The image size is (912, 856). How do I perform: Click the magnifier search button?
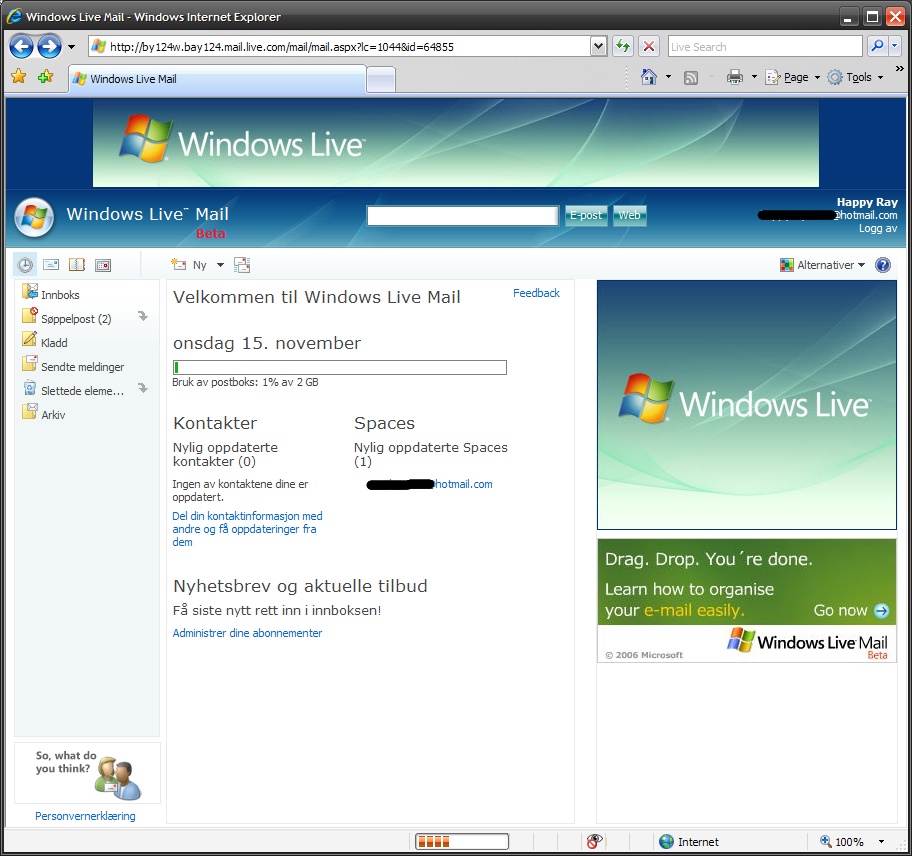[x=877, y=46]
